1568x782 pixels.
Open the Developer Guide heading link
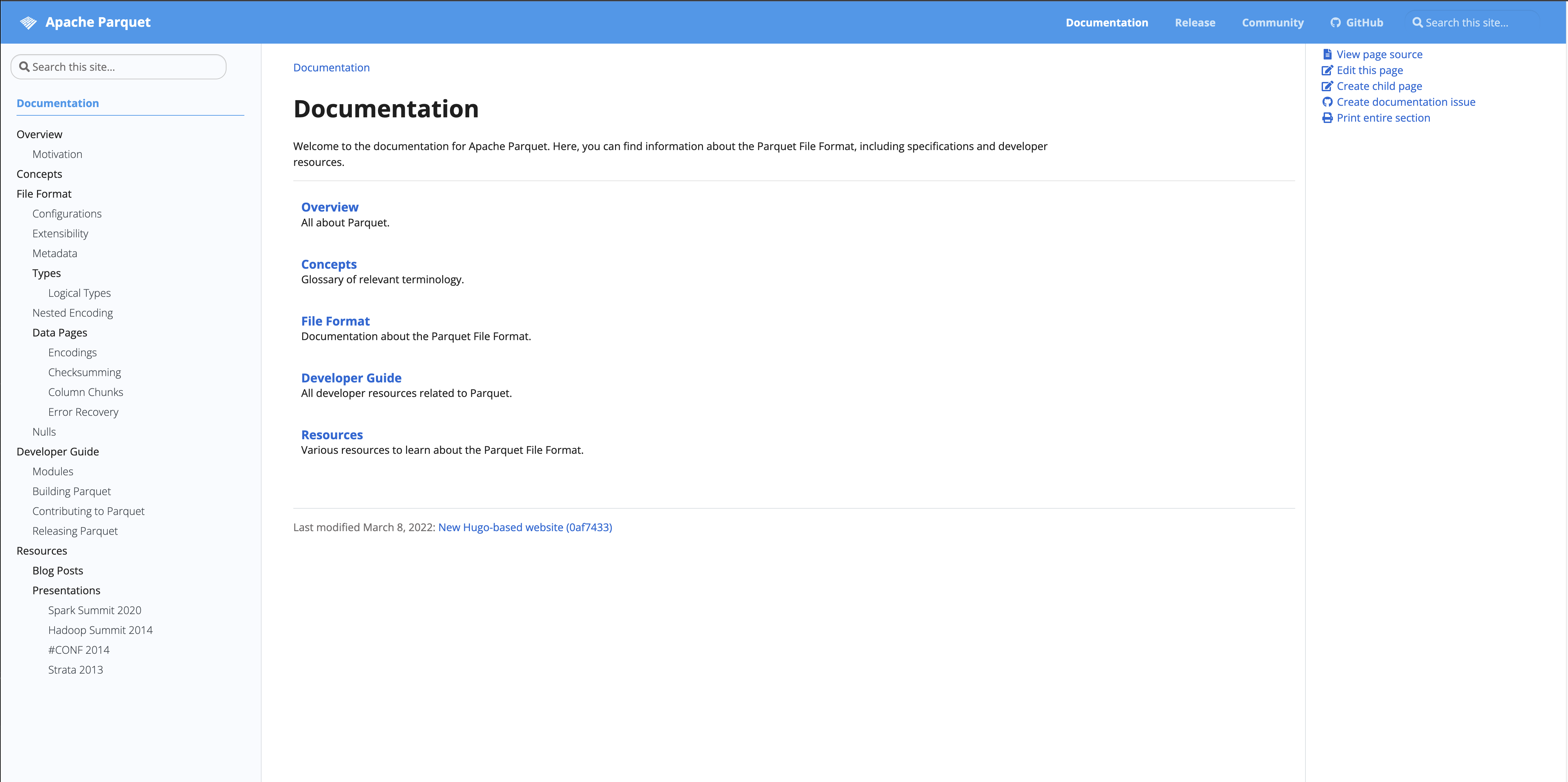point(351,378)
